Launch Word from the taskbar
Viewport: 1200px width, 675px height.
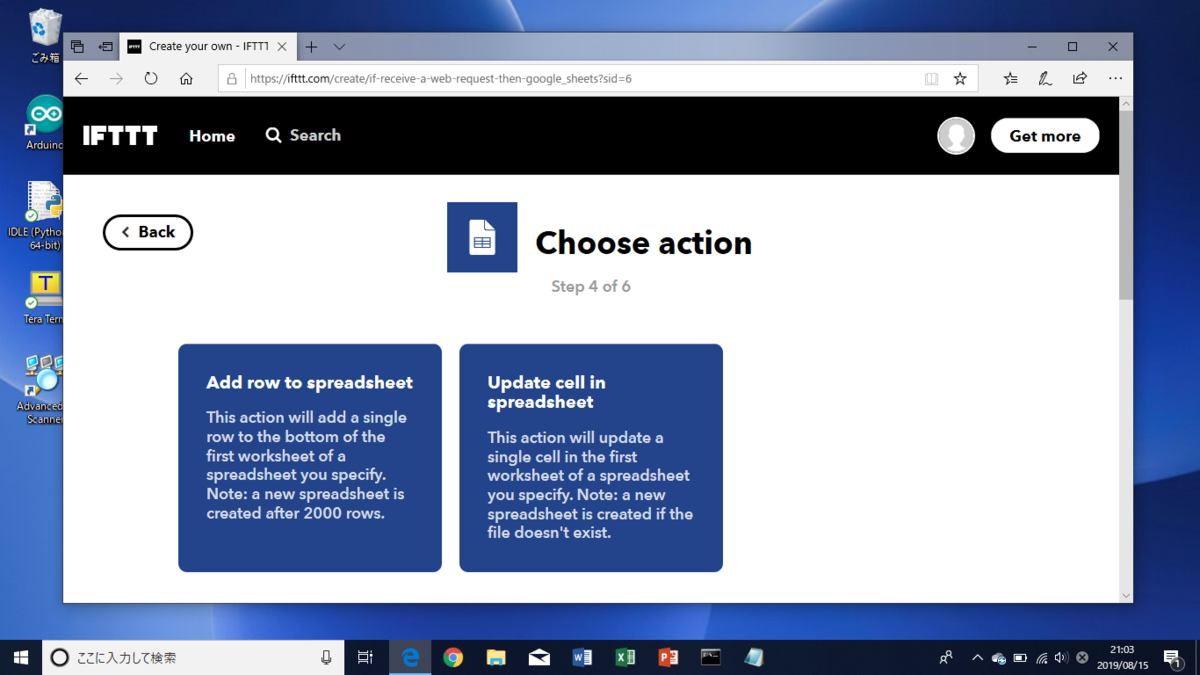tap(582, 657)
